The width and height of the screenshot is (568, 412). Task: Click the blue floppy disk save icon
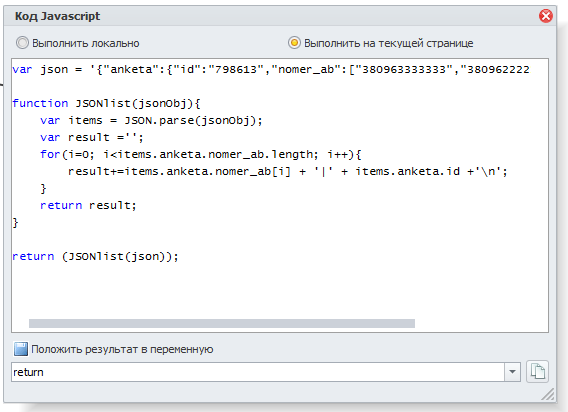(21, 349)
